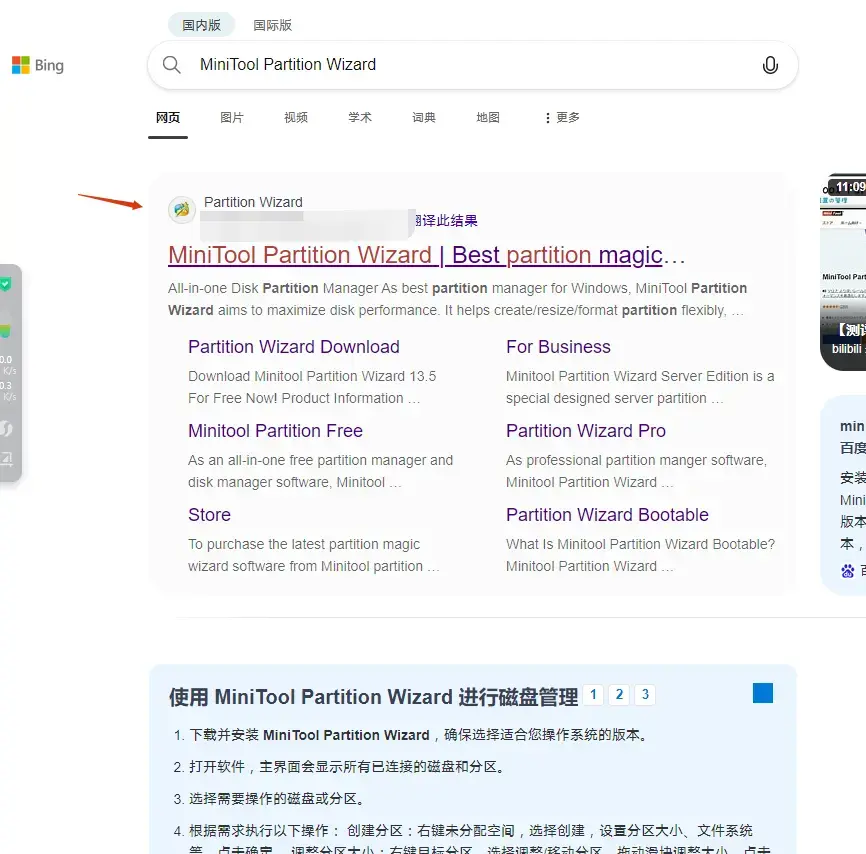Open the Partition Wizard Pro sitelink
Screen dimensions: 866x854
pos(586,431)
